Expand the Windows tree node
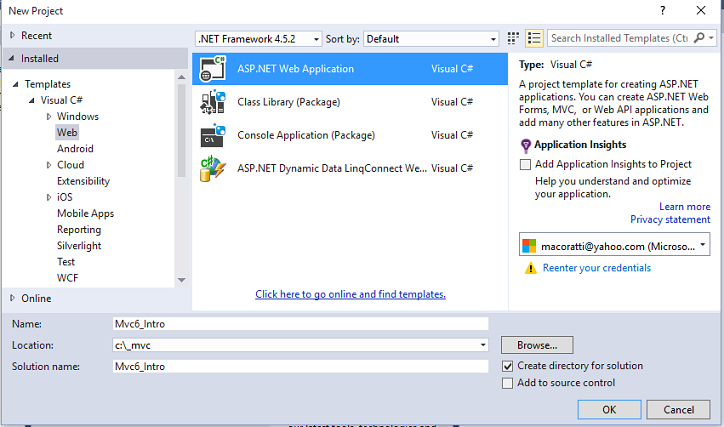The width and height of the screenshot is (724, 427). (x=48, y=116)
